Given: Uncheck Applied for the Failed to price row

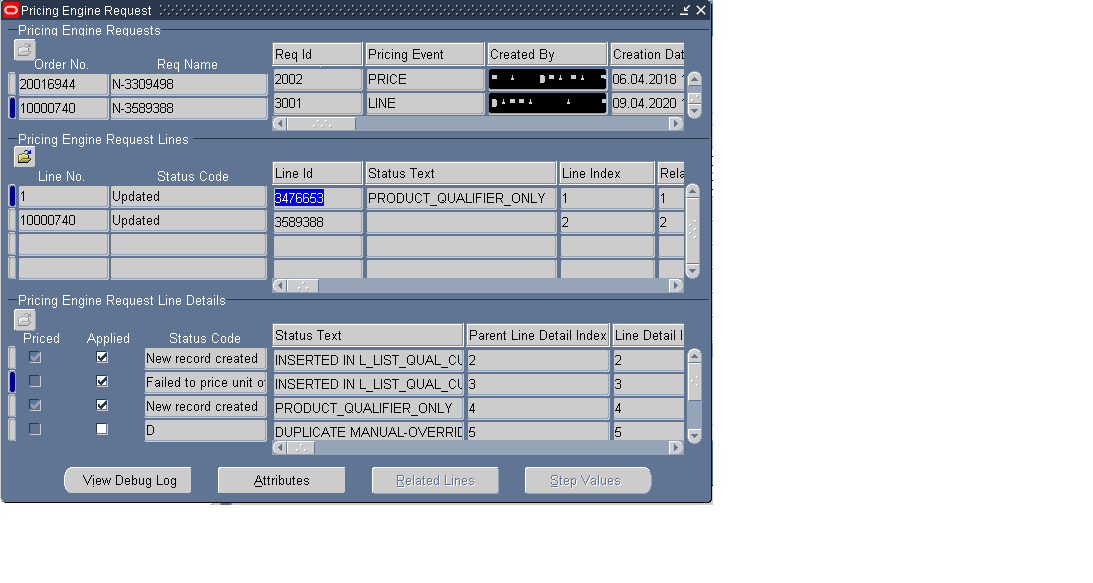Looking at the screenshot, I should point(101,381).
